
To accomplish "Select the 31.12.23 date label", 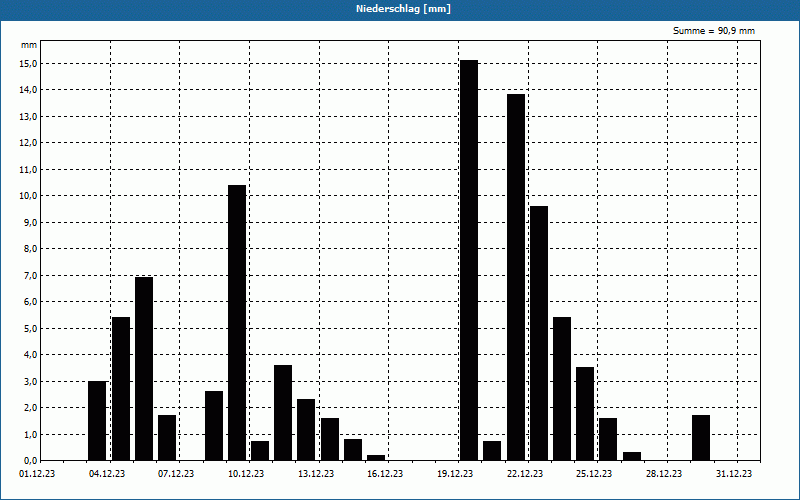I will click(x=734, y=474).
